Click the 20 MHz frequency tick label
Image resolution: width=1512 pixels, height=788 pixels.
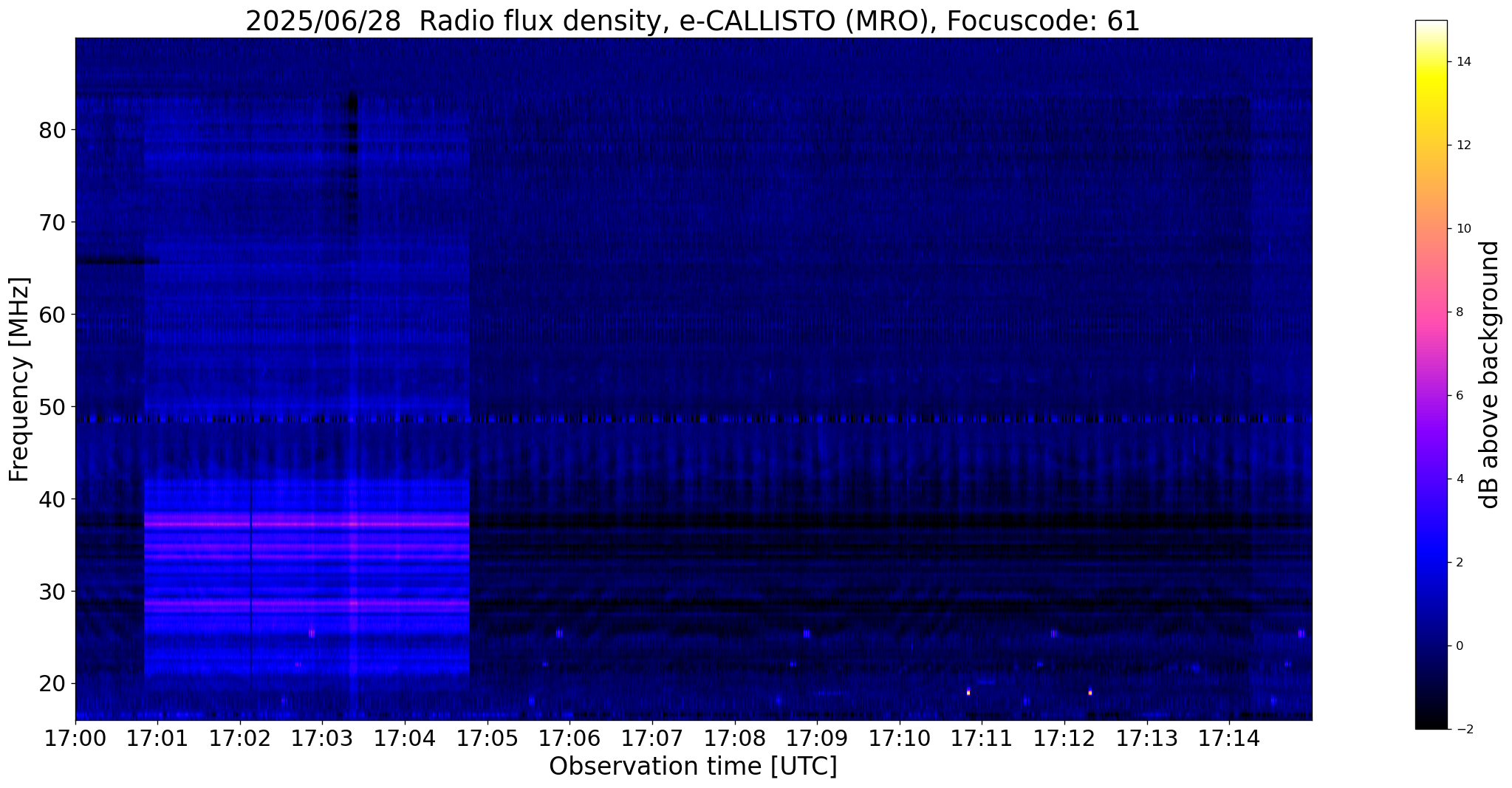pyautogui.click(x=52, y=684)
